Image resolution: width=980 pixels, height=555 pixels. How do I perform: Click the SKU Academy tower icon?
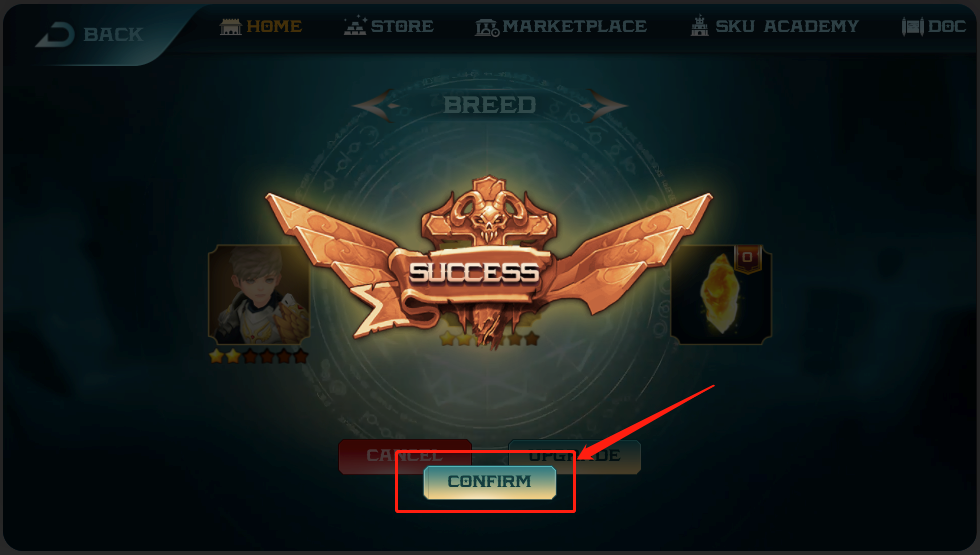tap(699, 26)
